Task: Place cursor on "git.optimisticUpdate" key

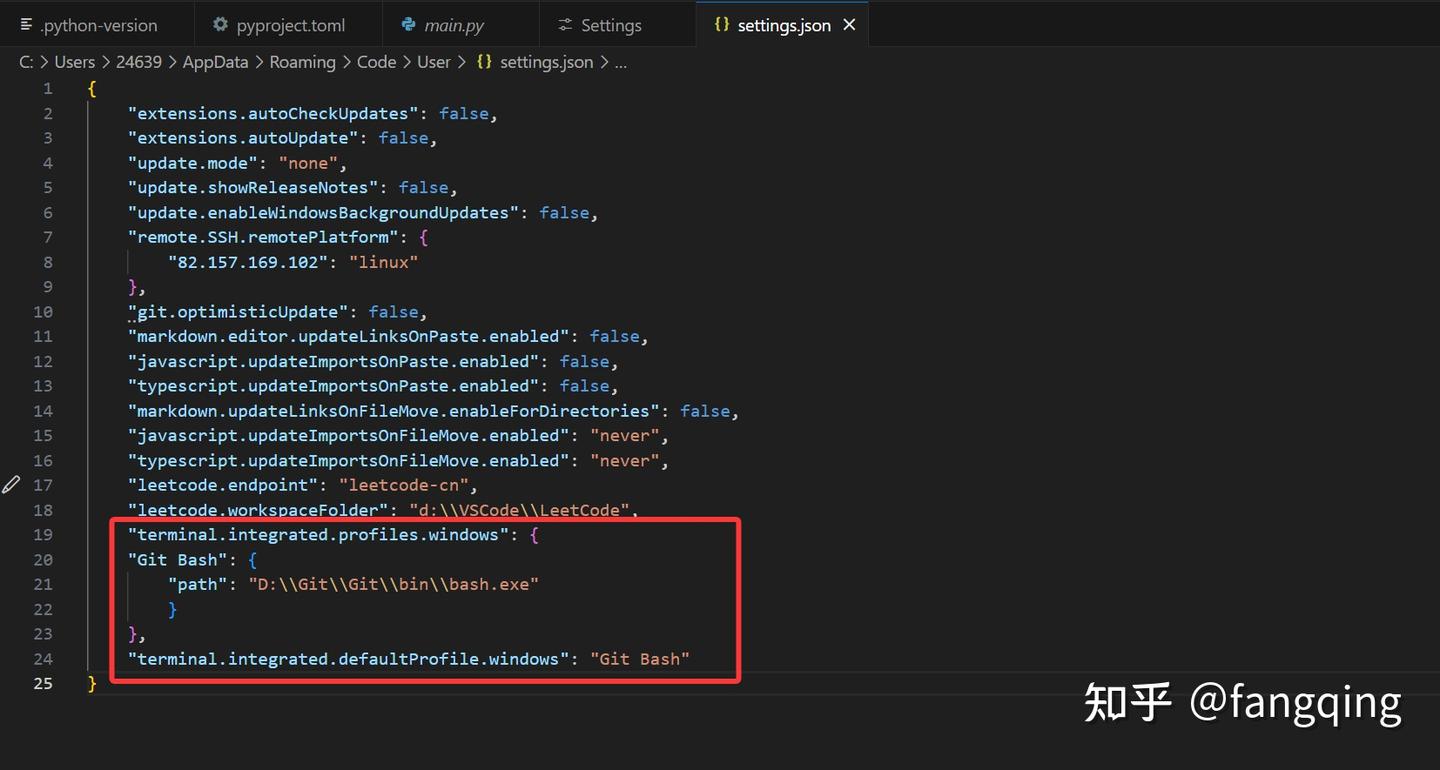Action: (238, 312)
